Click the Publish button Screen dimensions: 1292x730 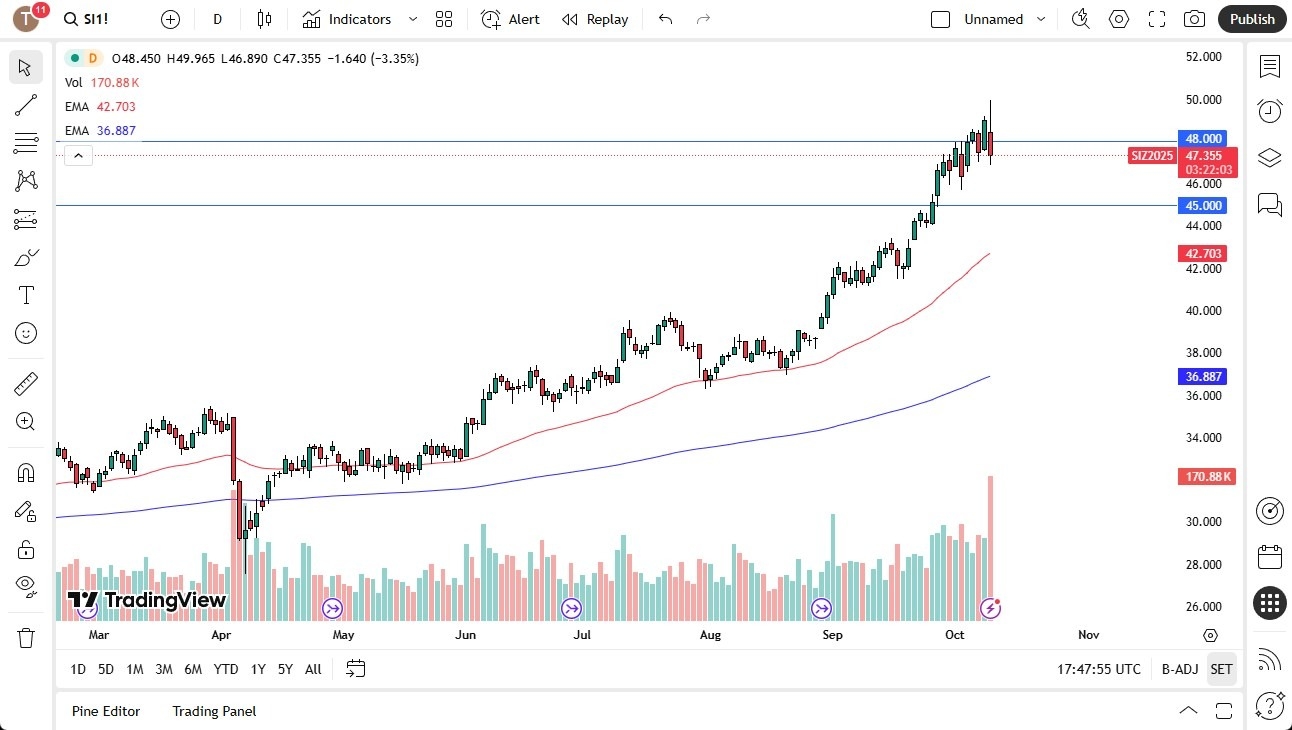(x=1251, y=19)
